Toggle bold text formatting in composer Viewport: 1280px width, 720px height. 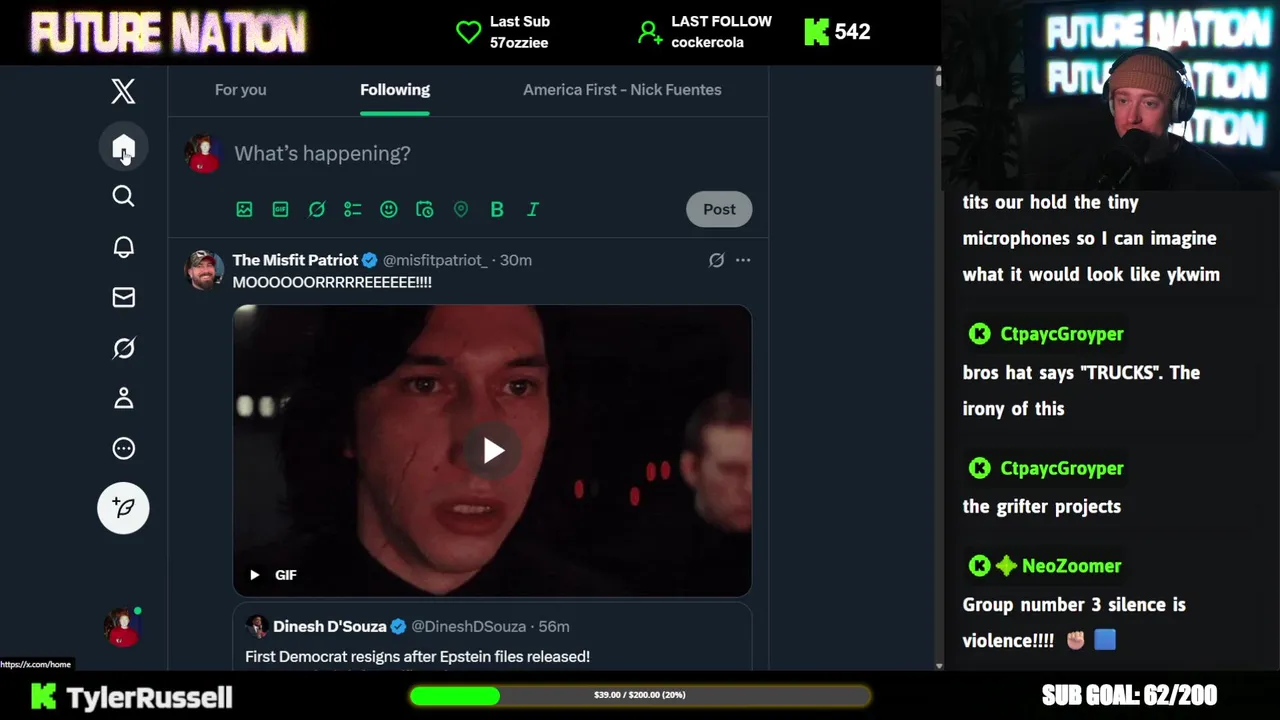coord(496,209)
